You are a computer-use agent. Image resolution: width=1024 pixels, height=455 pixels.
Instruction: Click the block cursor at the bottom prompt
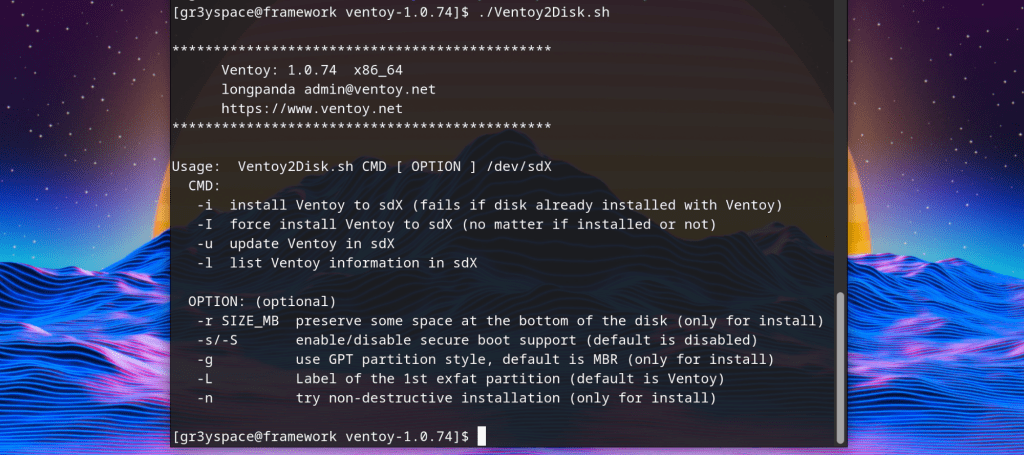click(x=482, y=436)
